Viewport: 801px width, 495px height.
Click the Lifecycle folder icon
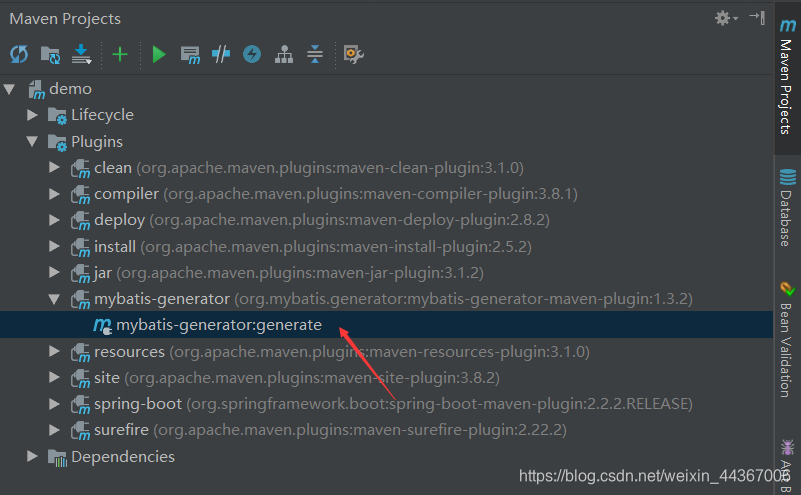[57, 116]
